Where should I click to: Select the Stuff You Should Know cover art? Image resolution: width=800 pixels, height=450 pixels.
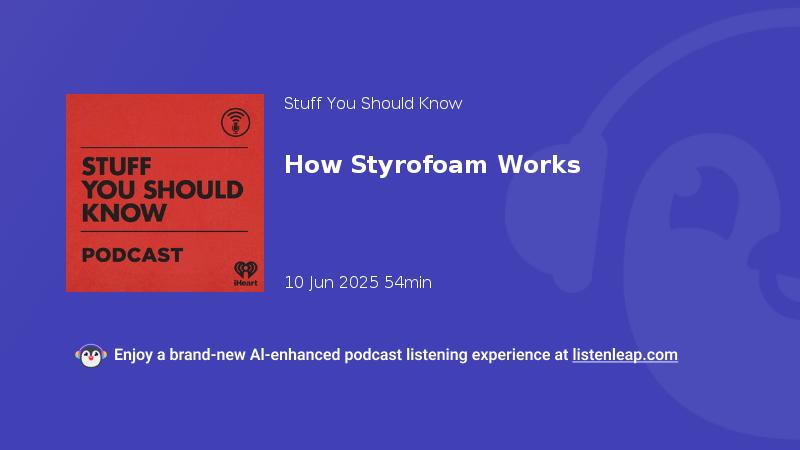coord(165,193)
